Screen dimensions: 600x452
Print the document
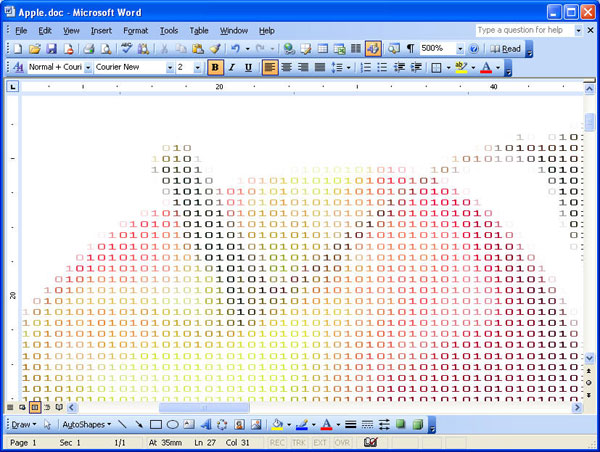89,49
